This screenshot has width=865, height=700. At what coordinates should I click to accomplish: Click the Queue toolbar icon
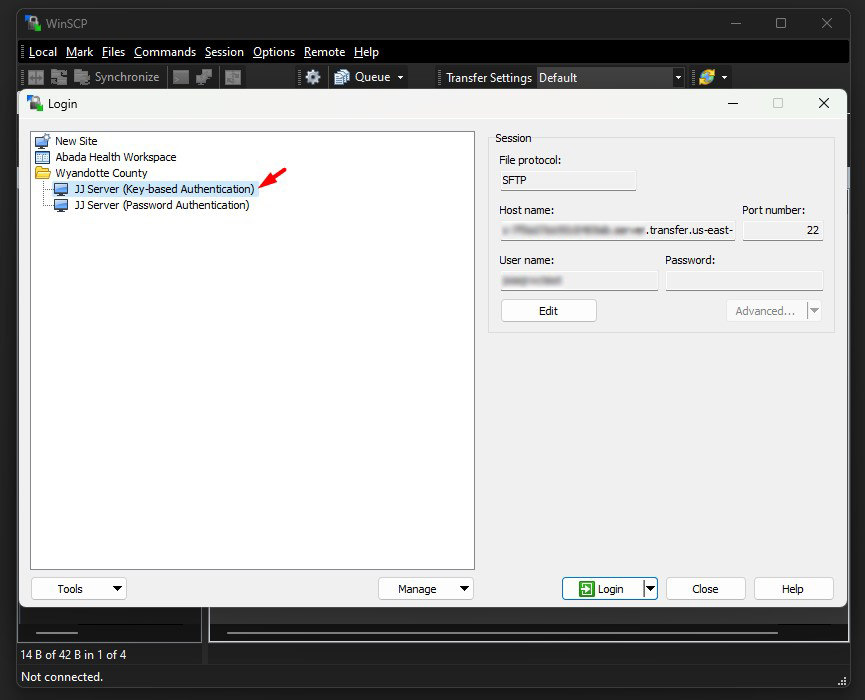click(342, 77)
